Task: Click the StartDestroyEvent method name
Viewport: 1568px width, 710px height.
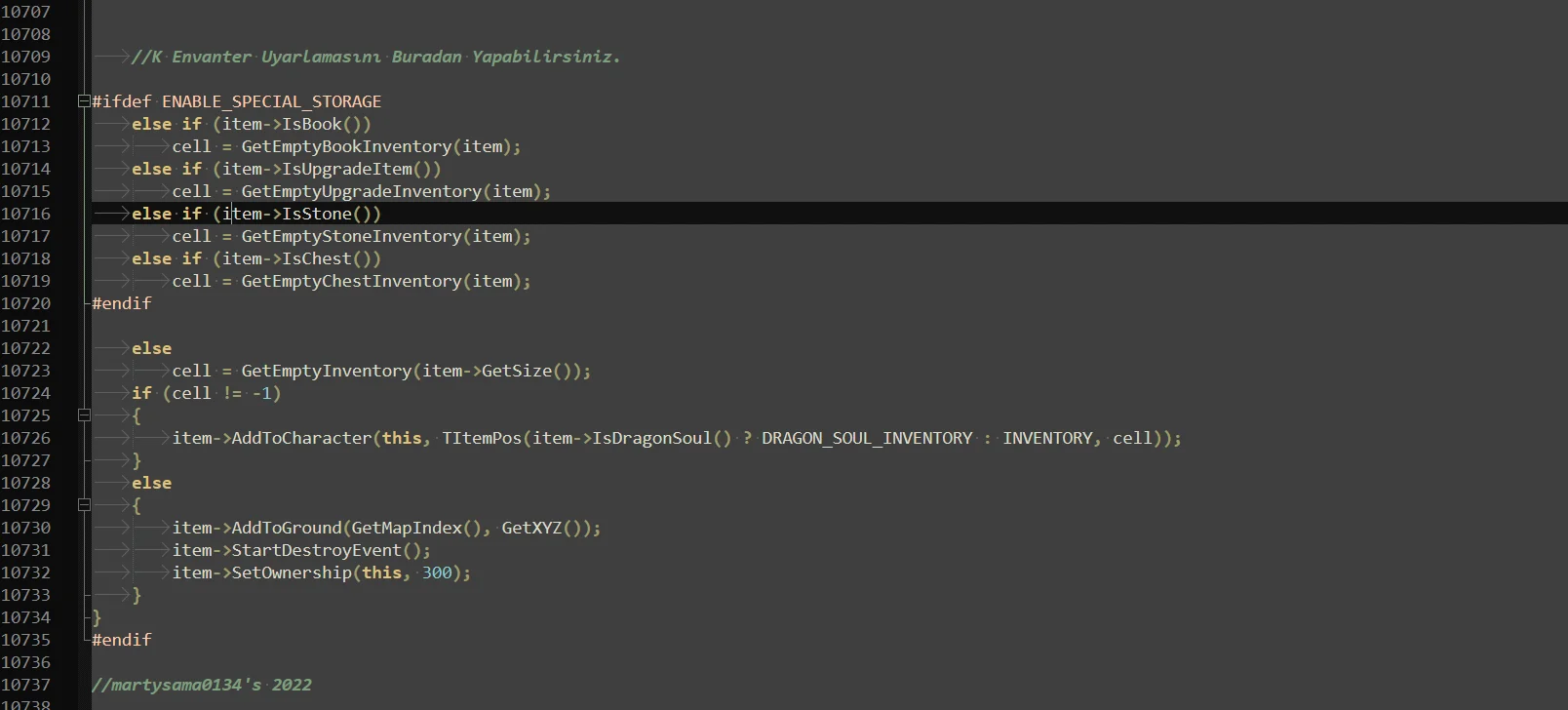Action: coord(316,550)
